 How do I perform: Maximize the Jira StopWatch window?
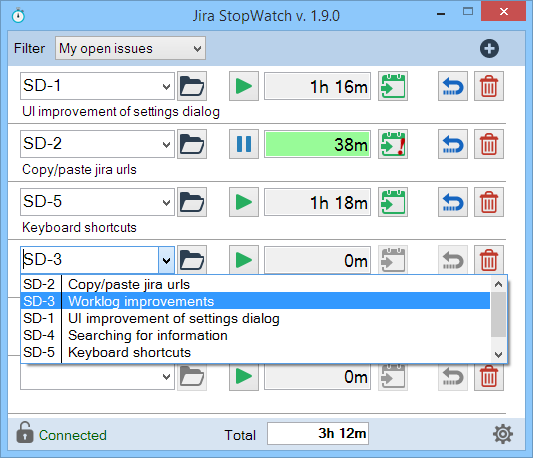point(468,12)
